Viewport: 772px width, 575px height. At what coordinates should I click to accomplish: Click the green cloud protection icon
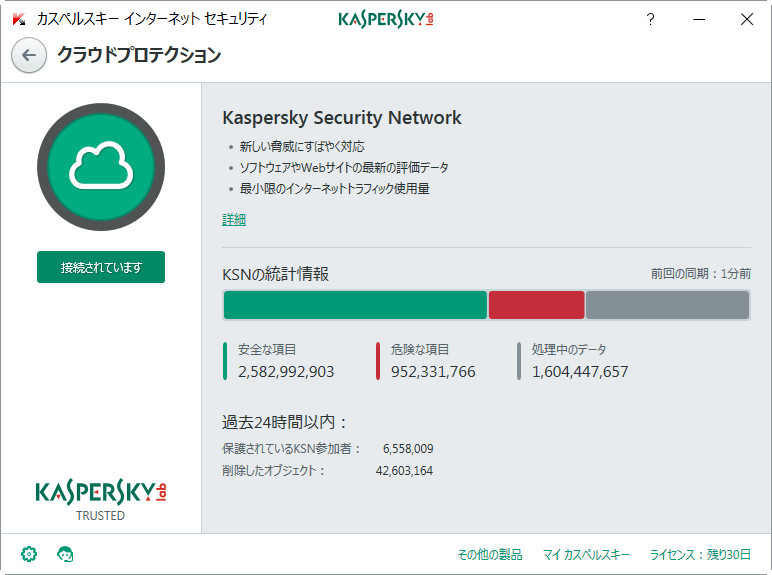click(100, 165)
